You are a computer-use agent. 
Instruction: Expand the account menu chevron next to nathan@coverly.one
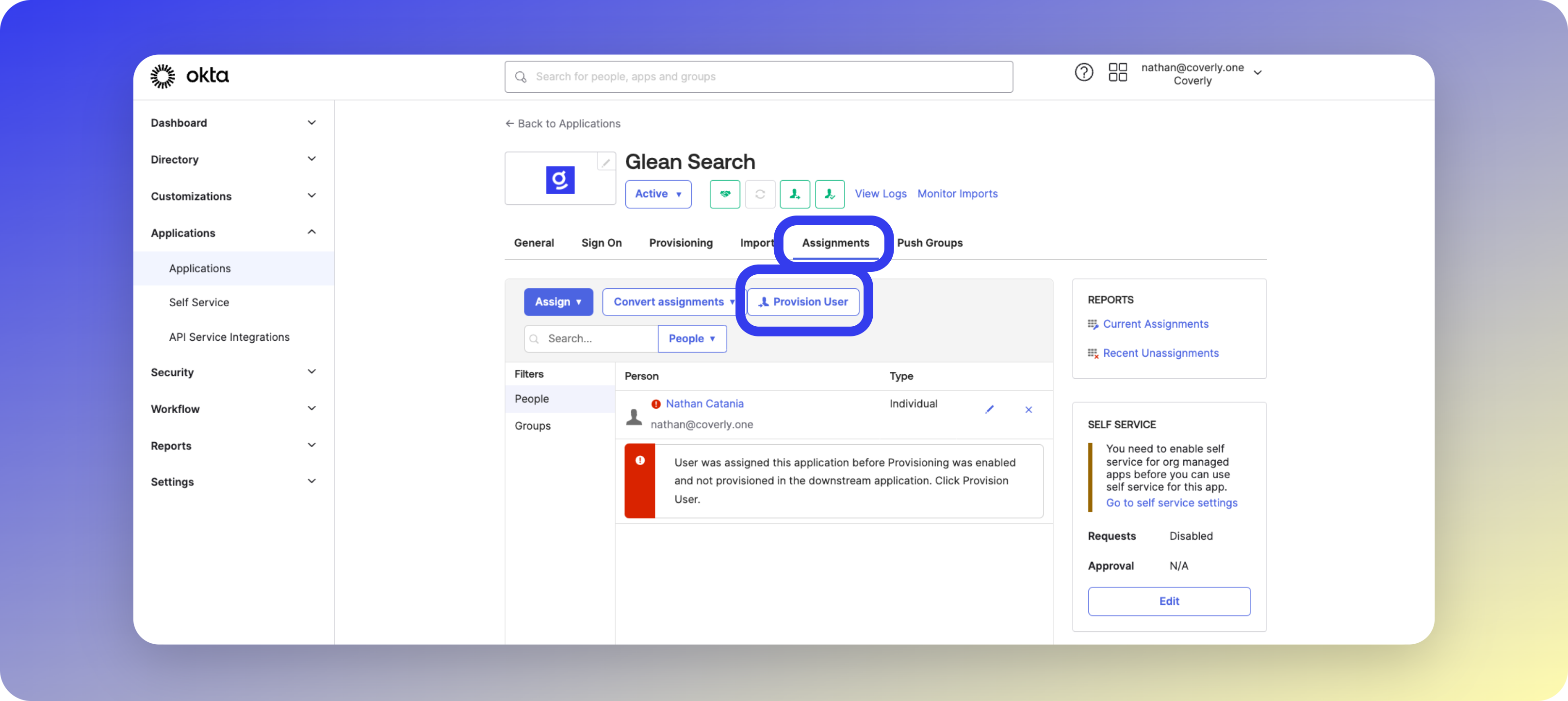[1258, 72]
